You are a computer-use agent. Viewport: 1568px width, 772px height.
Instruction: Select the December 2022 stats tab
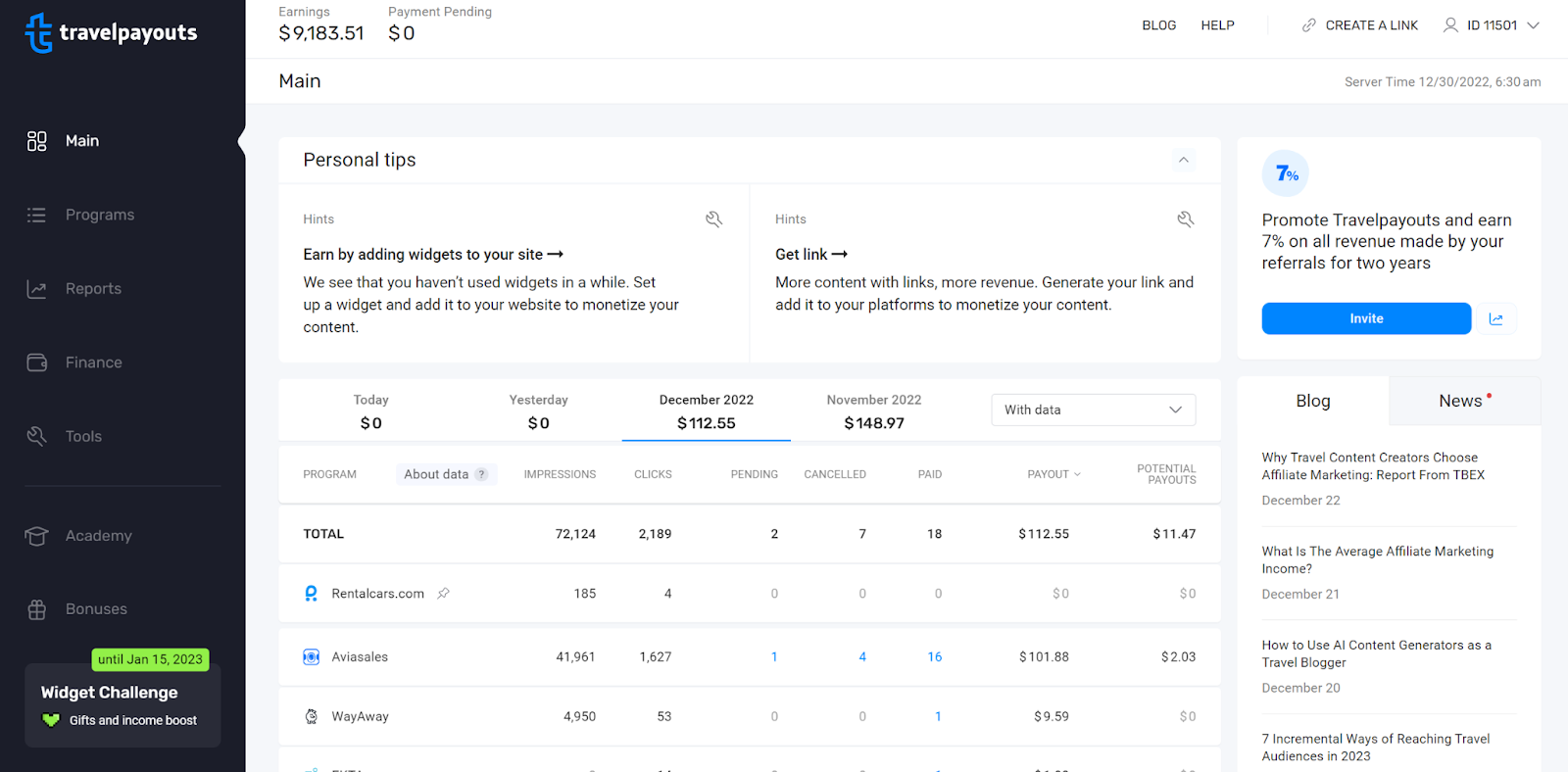(707, 411)
